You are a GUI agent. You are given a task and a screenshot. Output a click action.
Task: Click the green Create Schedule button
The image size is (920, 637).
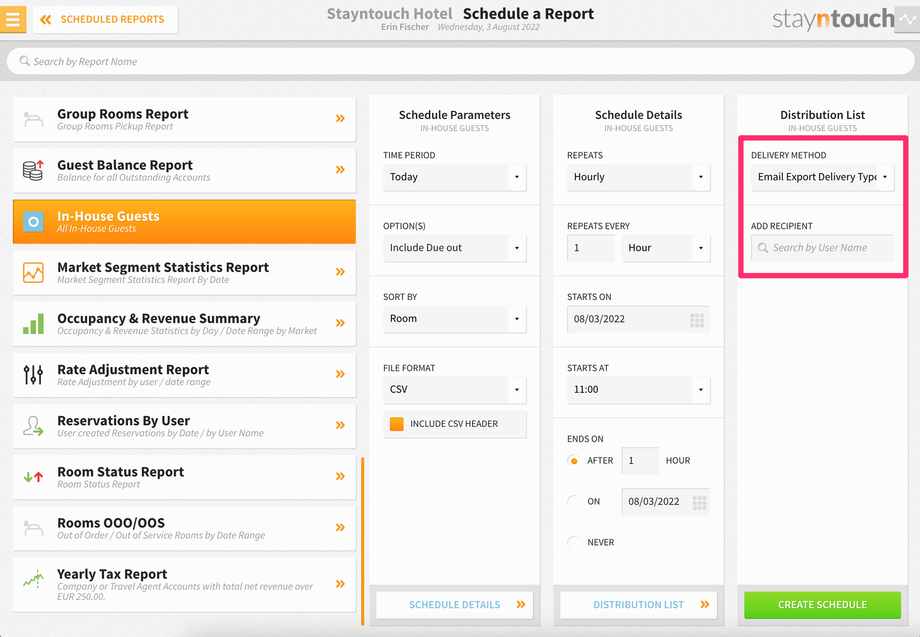823,605
